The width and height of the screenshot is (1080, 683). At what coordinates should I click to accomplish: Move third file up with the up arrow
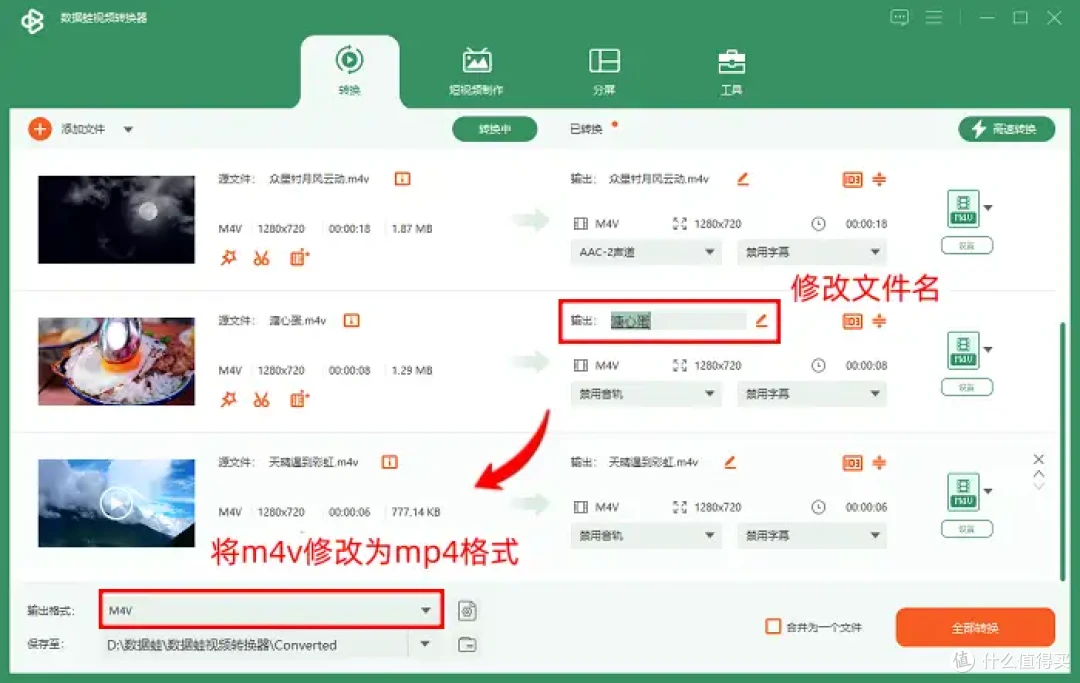1039,474
